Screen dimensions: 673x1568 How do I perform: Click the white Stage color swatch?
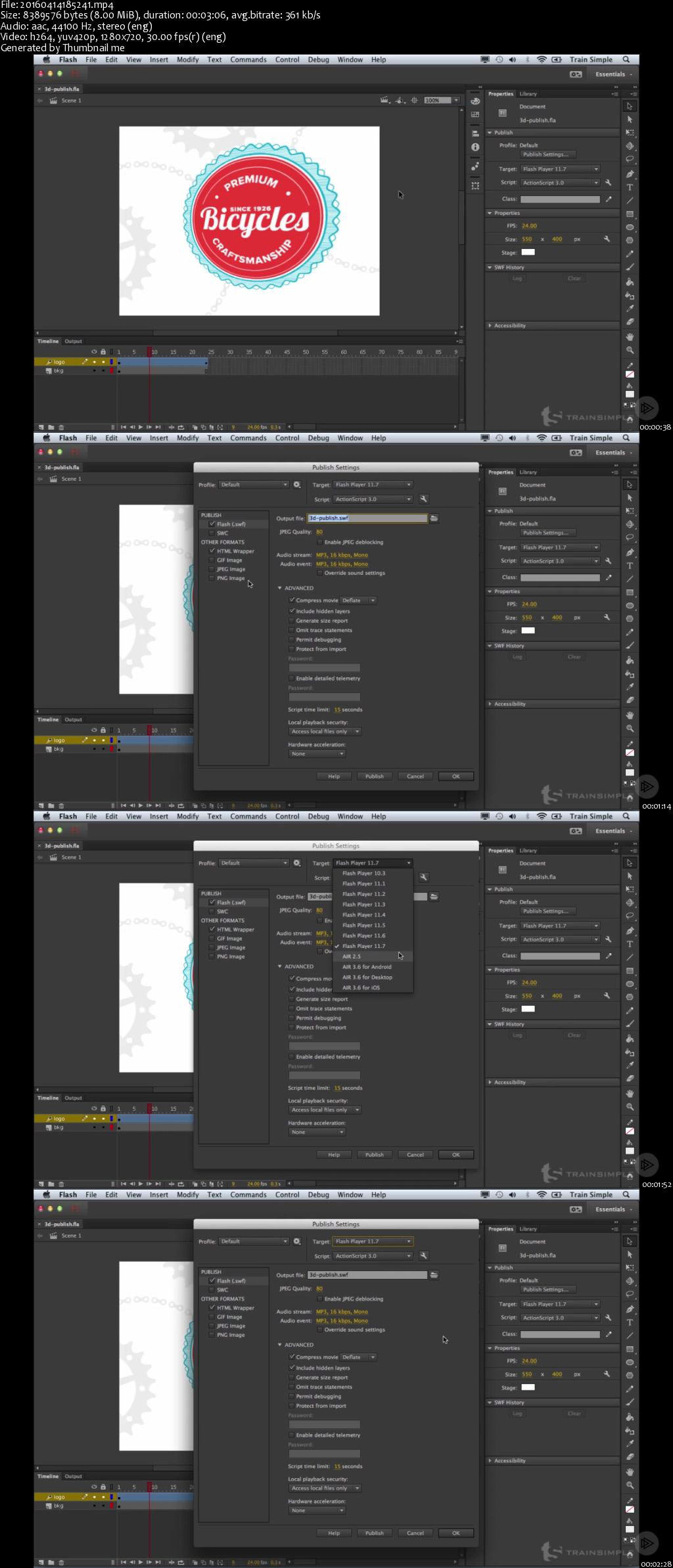coord(528,252)
